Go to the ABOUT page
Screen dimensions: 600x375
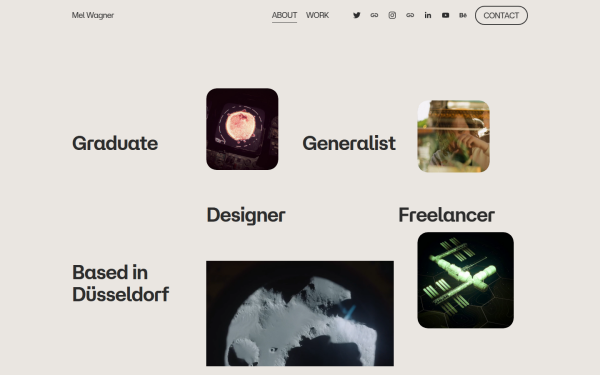coord(284,15)
